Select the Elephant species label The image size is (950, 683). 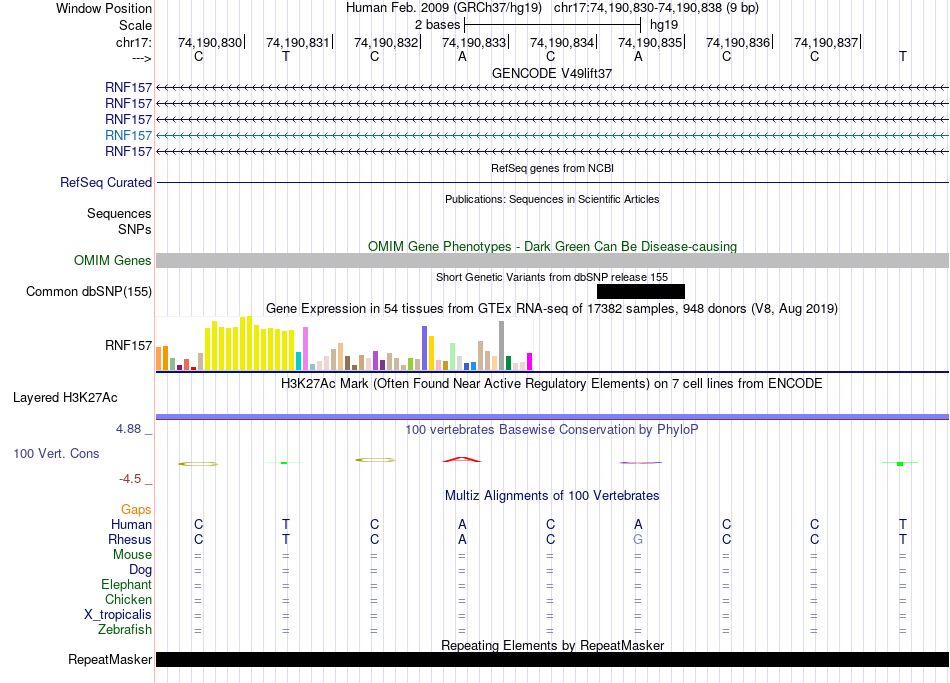coord(127,585)
